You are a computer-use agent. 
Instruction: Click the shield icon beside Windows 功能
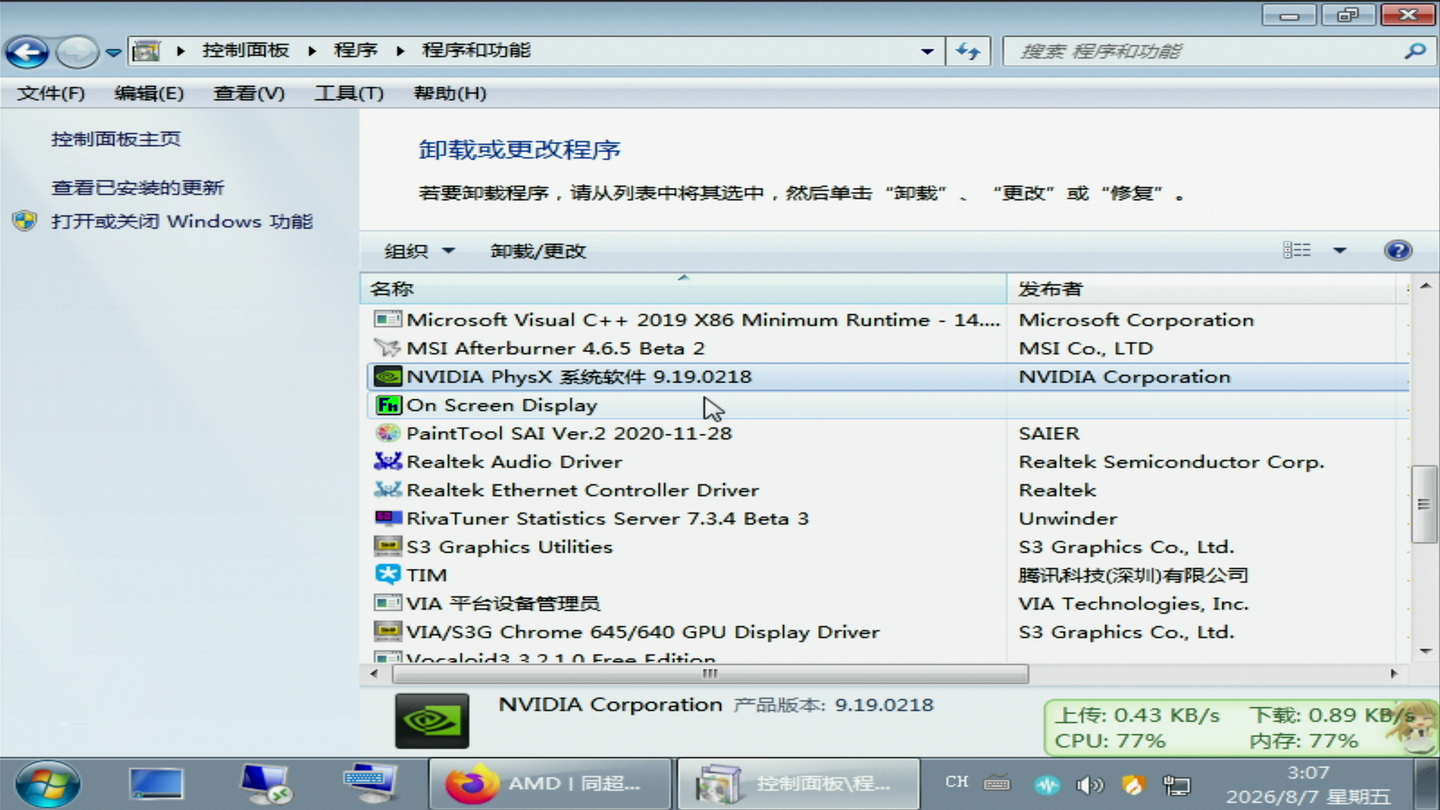tap(25, 221)
